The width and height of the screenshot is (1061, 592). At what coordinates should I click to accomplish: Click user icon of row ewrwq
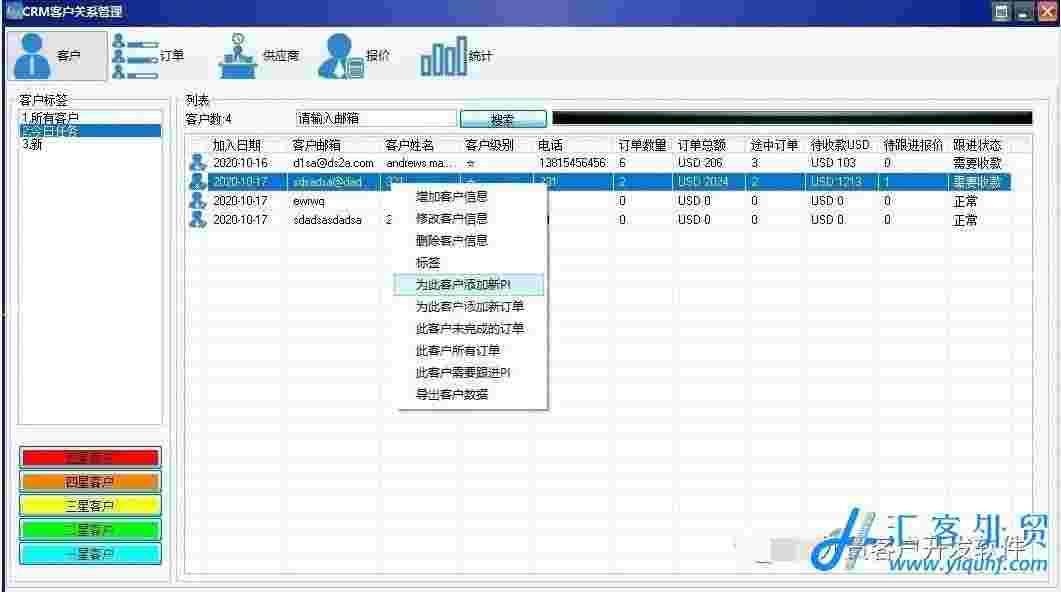(198, 200)
